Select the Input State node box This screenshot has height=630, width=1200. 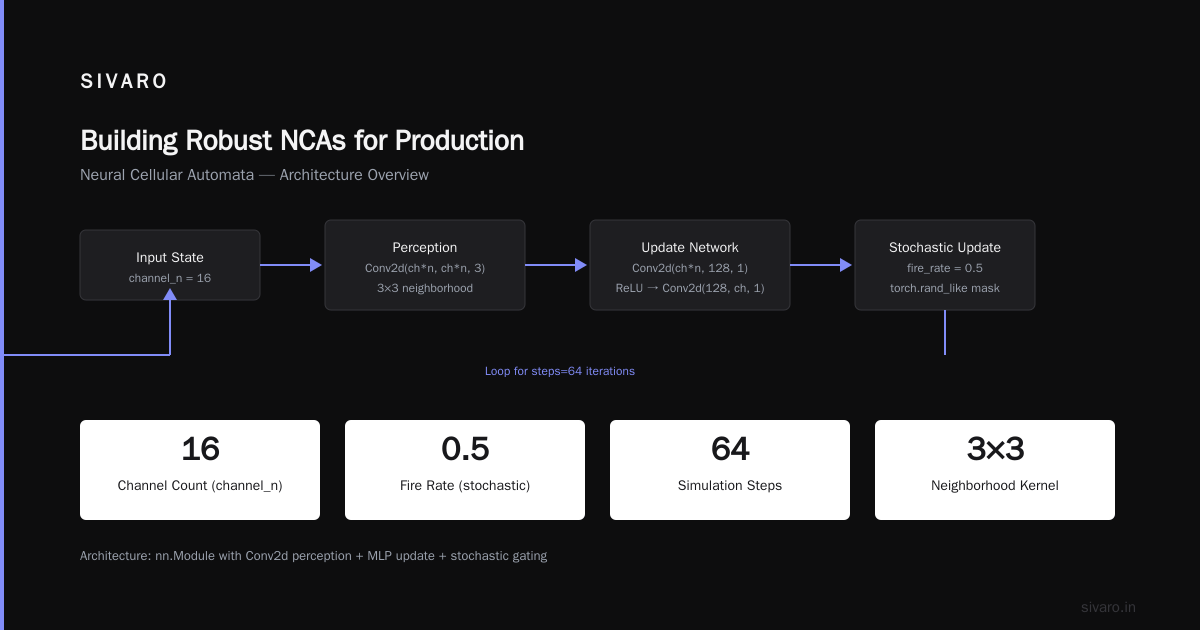(x=170, y=265)
